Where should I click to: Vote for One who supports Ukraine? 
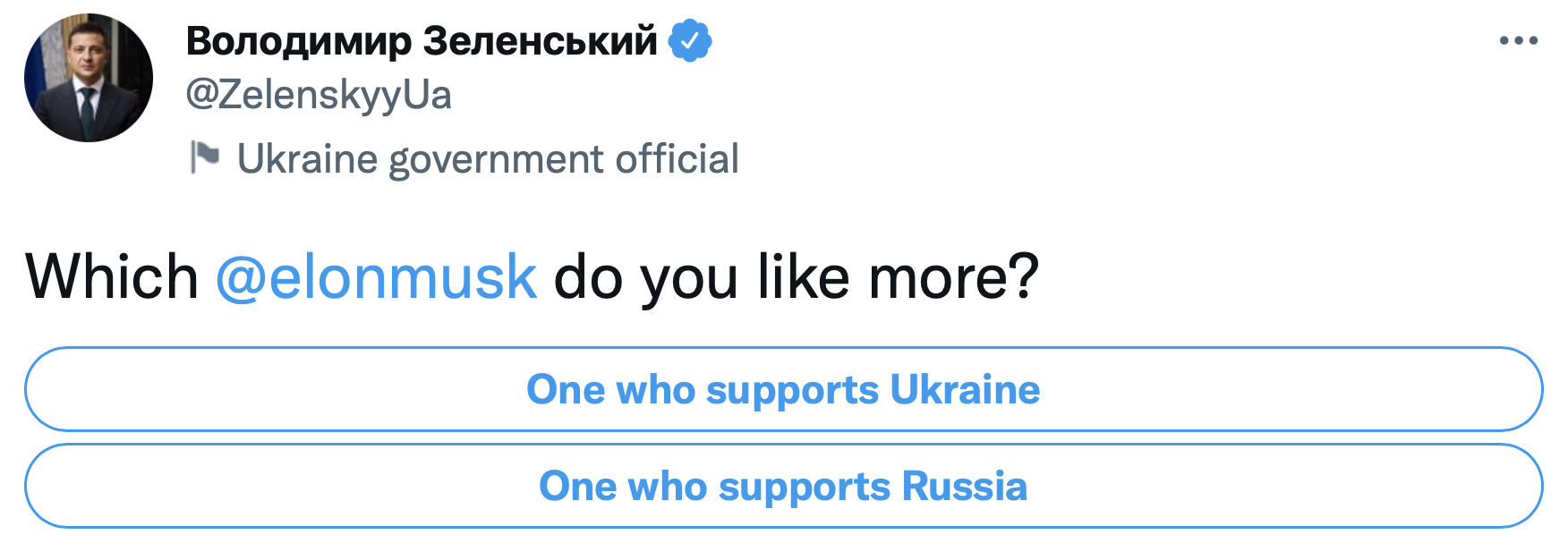tap(783, 390)
